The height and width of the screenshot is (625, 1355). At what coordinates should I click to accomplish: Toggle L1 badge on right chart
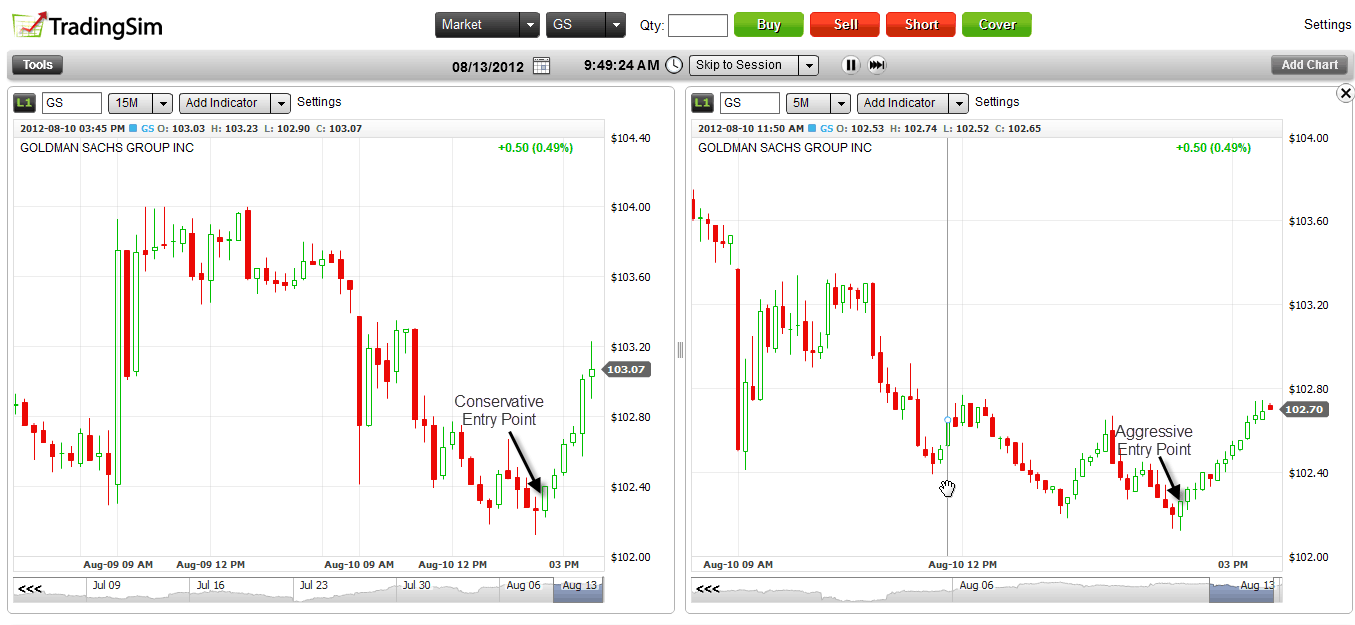(x=703, y=103)
